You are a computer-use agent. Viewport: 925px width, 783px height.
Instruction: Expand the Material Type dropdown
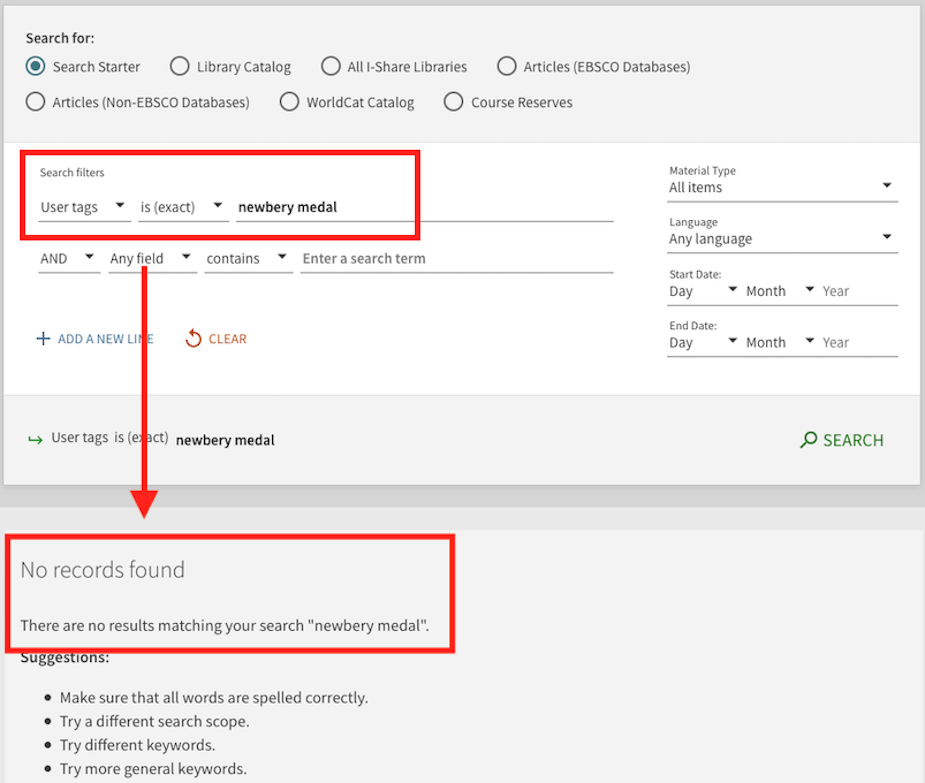(x=782, y=187)
